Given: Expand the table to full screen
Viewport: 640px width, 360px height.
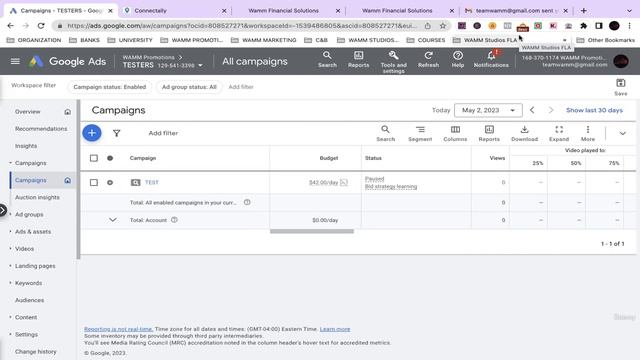Looking at the screenshot, I should 559,133.
